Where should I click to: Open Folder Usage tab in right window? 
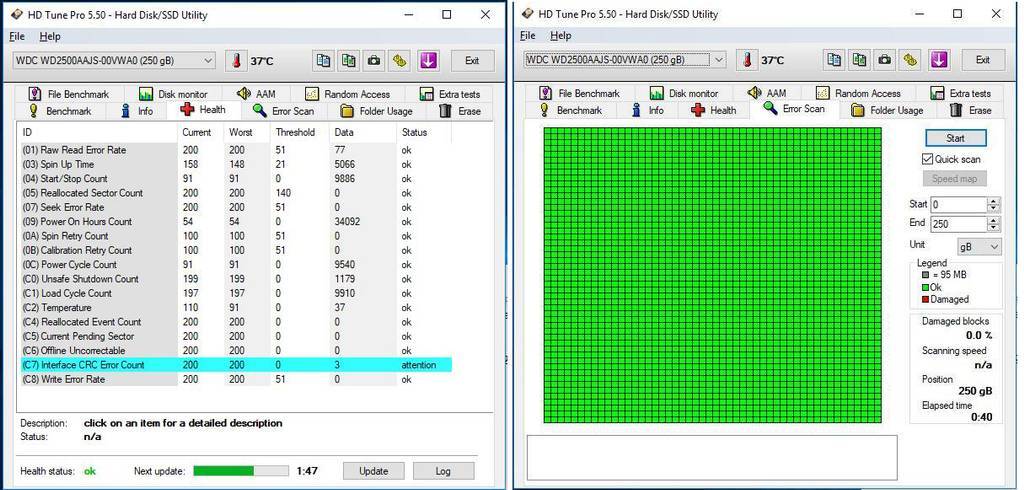(x=888, y=110)
